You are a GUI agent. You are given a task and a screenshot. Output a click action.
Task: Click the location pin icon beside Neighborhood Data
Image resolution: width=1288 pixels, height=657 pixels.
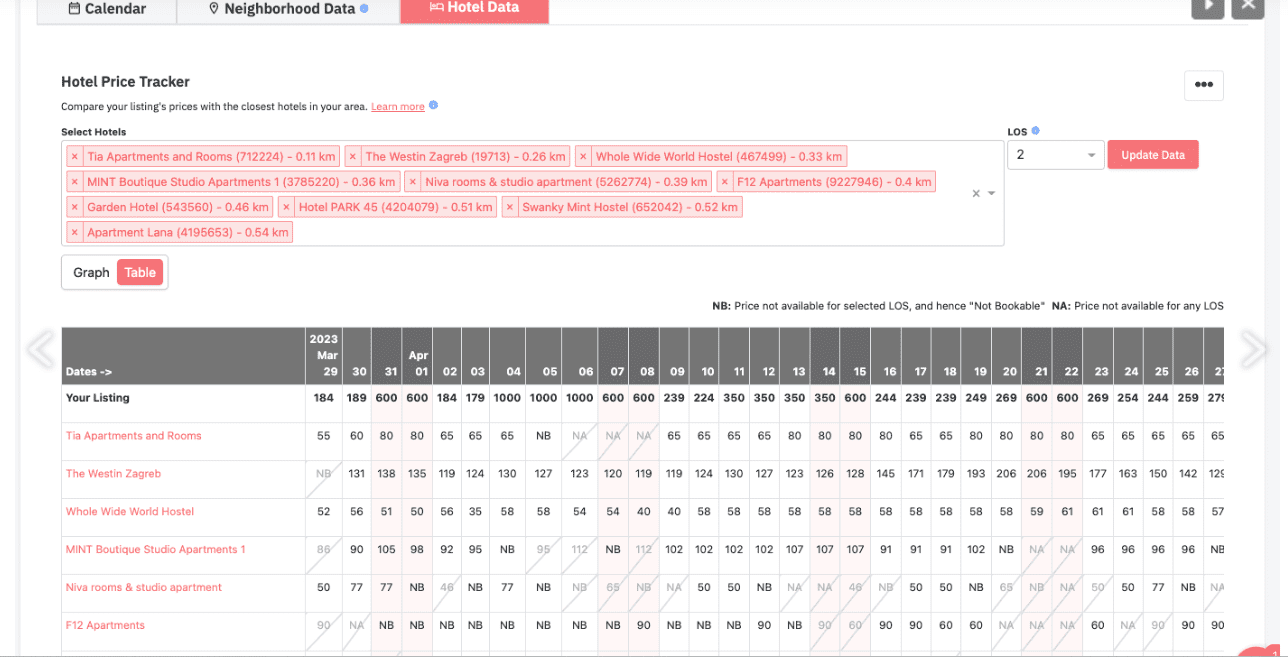214,8
